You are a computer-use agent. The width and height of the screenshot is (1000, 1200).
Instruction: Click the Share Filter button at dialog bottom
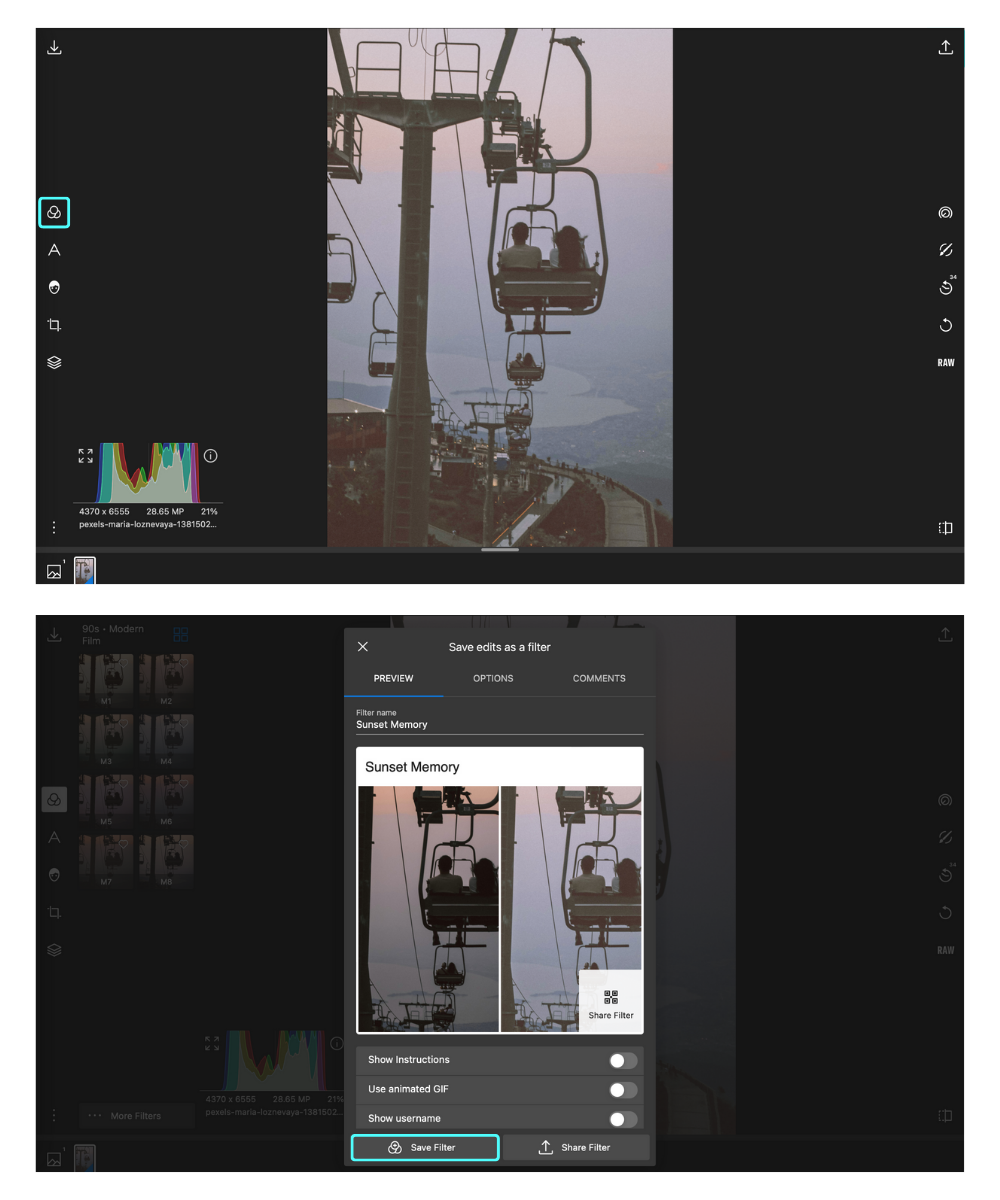(x=576, y=1147)
